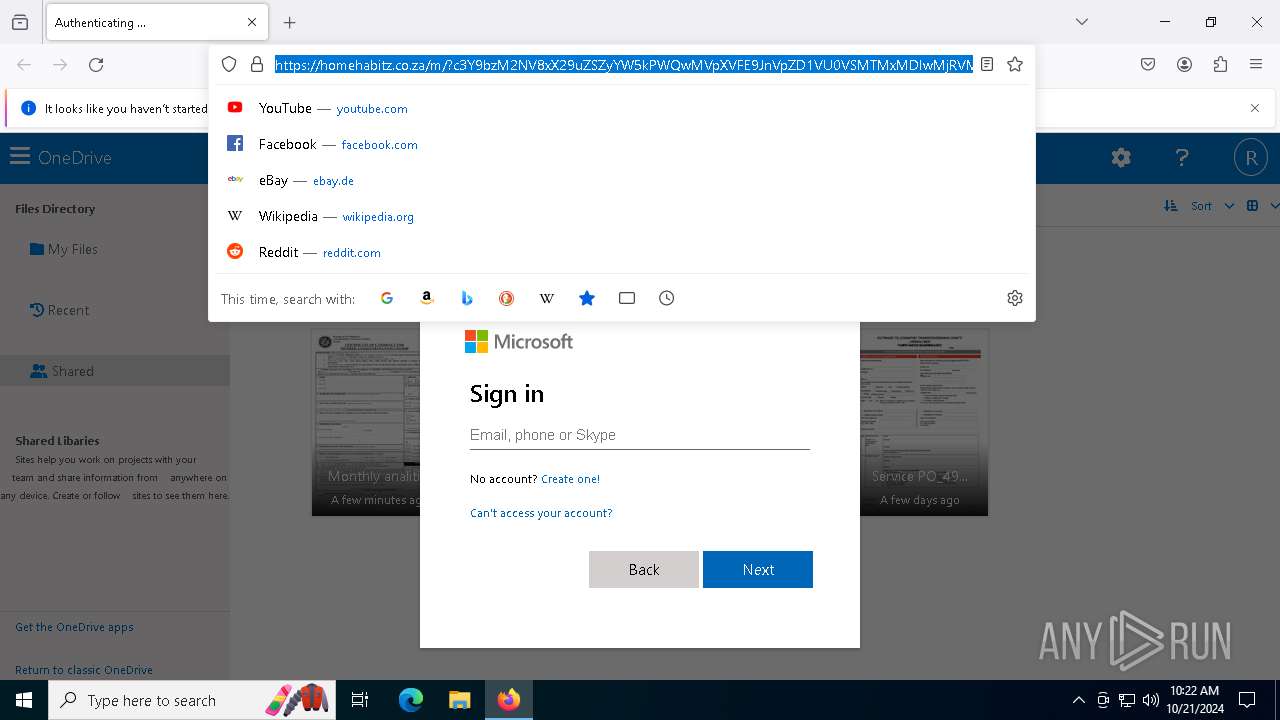This screenshot has height=720, width=1280.
Task: Open Recent in sidebar
Action: pyautogui.click(x=60, y=310)
